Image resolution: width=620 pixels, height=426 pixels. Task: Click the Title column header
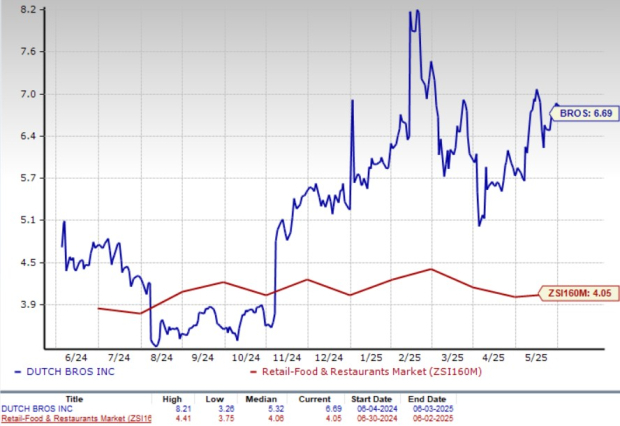tap(74, 399)
